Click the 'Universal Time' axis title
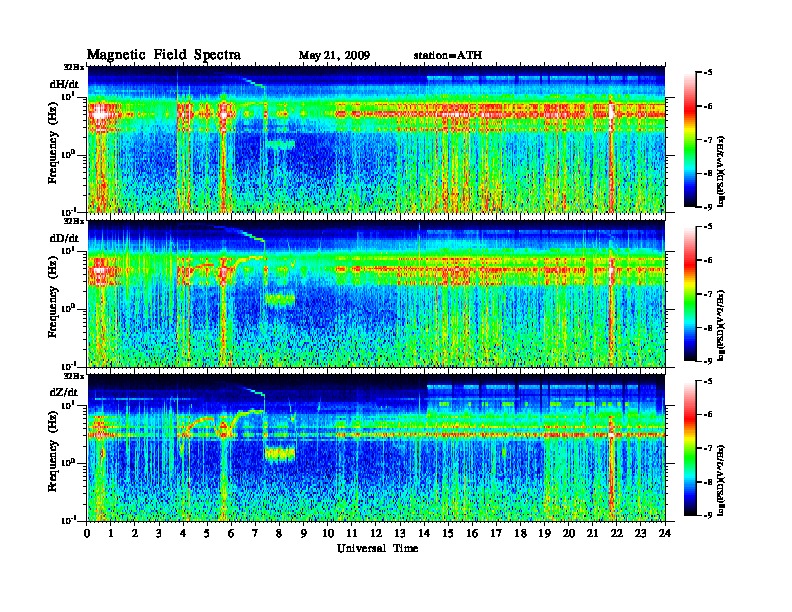The height and width of the screenshot is (612, 792). click(377, 548)
